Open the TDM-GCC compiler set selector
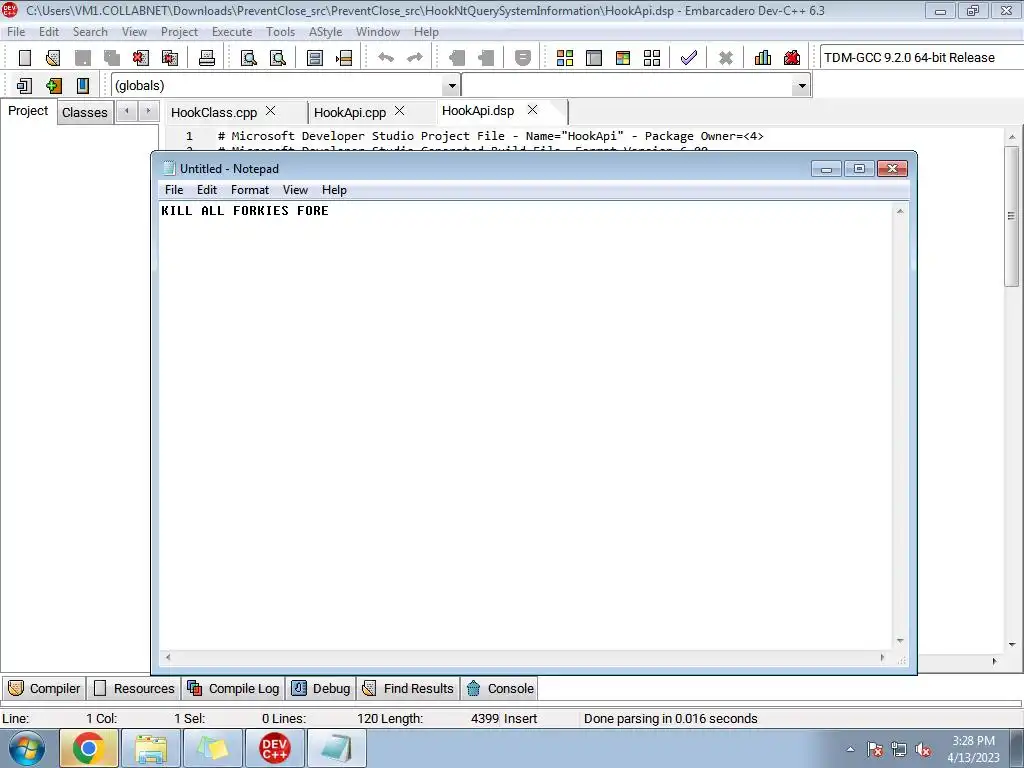The image size is (1024, 768). tap(921, 57)
